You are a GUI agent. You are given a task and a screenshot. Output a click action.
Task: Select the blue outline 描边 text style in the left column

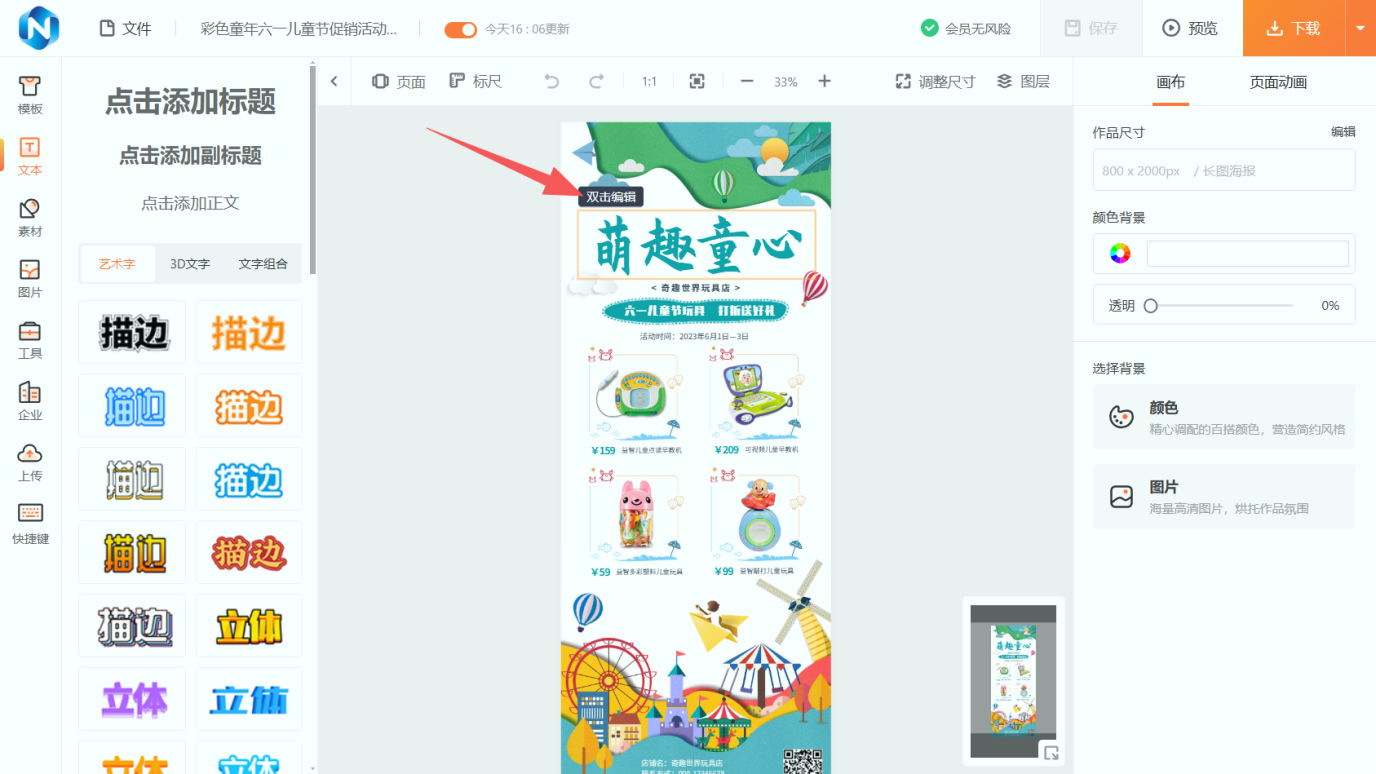point(132,405)
